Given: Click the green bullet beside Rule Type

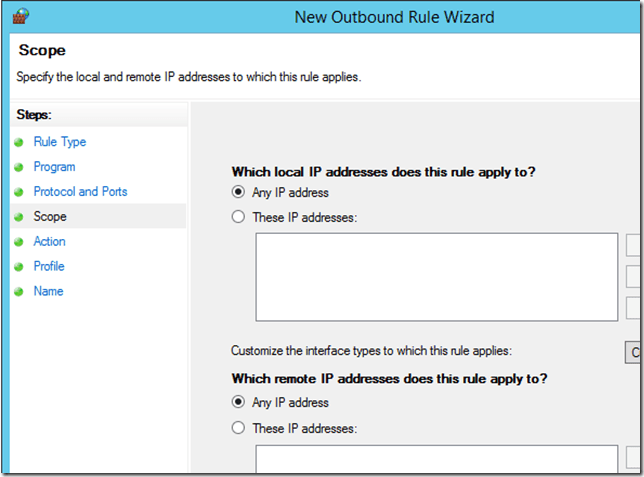Looking at the screenshot, I should [18, 142].
